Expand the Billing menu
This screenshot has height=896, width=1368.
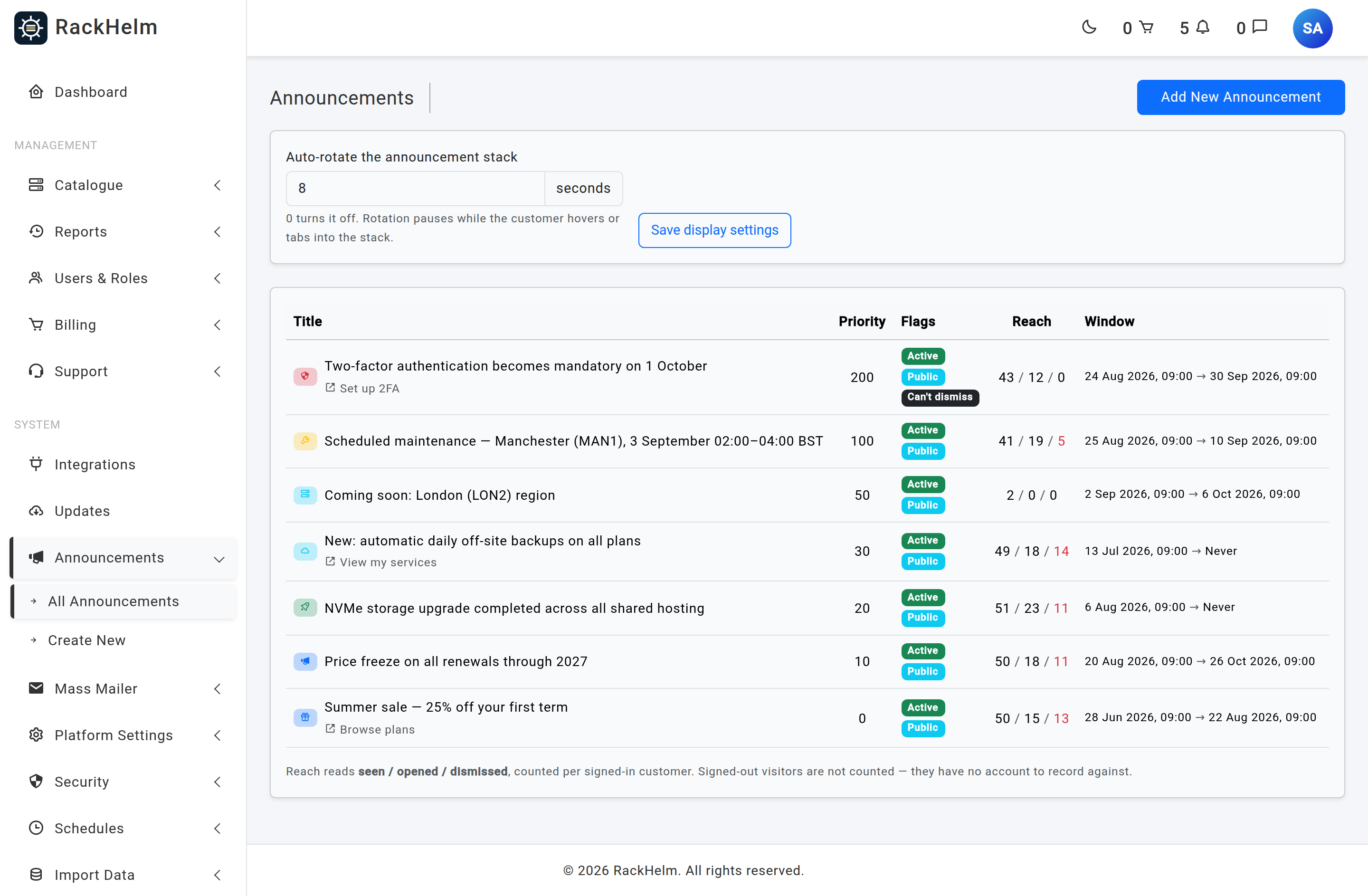click(123, 325)
